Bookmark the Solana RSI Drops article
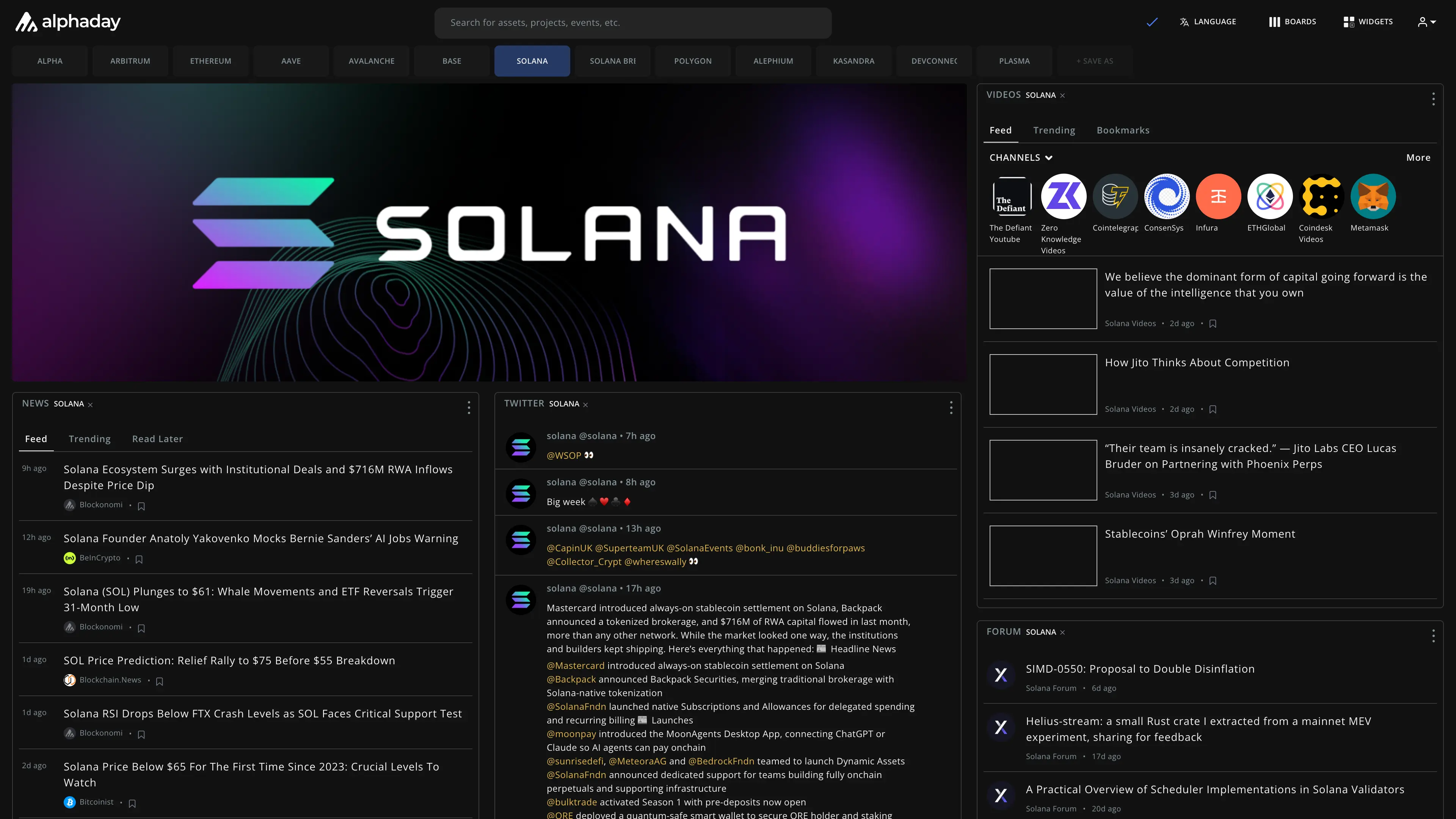Screen dimensions: 1456x819 click(141, 735)
